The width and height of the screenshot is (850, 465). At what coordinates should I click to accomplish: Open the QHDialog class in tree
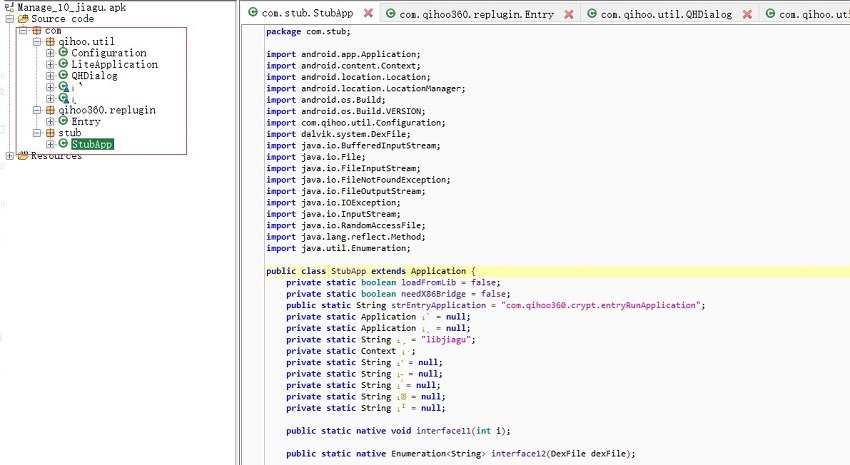[94, 75]
